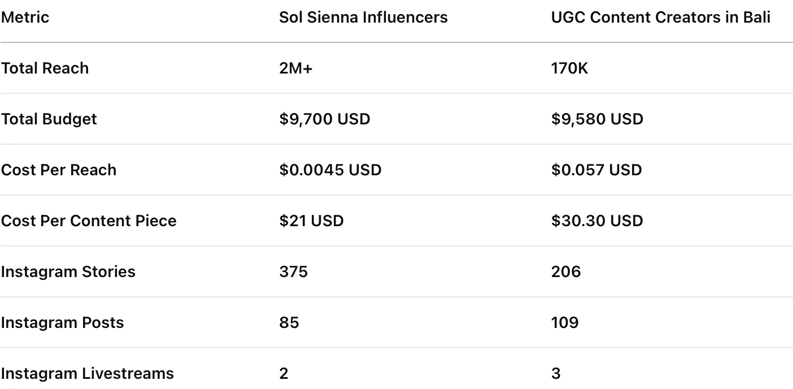Click the $30.30 USD value

pos(597,221)
